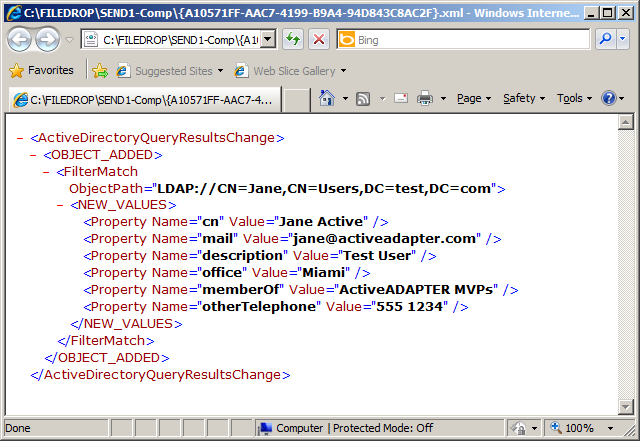Expand Home button dropdown arrow
This screenshot has width=640, height=441.
coord(345,98)
